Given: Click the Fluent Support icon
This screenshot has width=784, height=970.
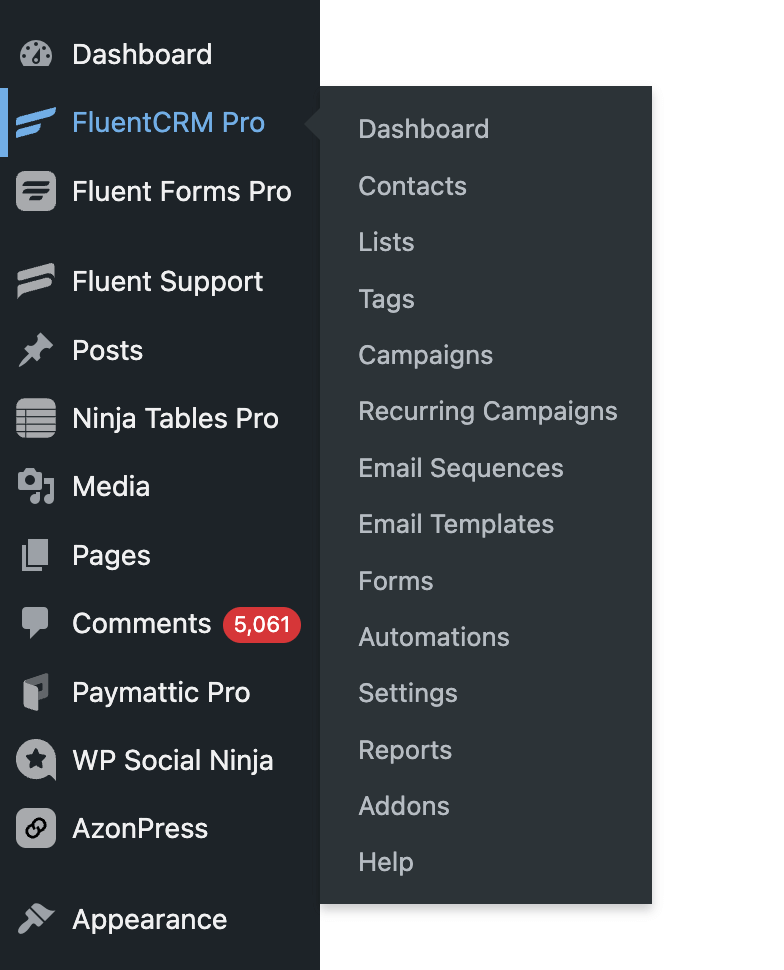Looking at the screenshot, I should click(x=35, y=281).
